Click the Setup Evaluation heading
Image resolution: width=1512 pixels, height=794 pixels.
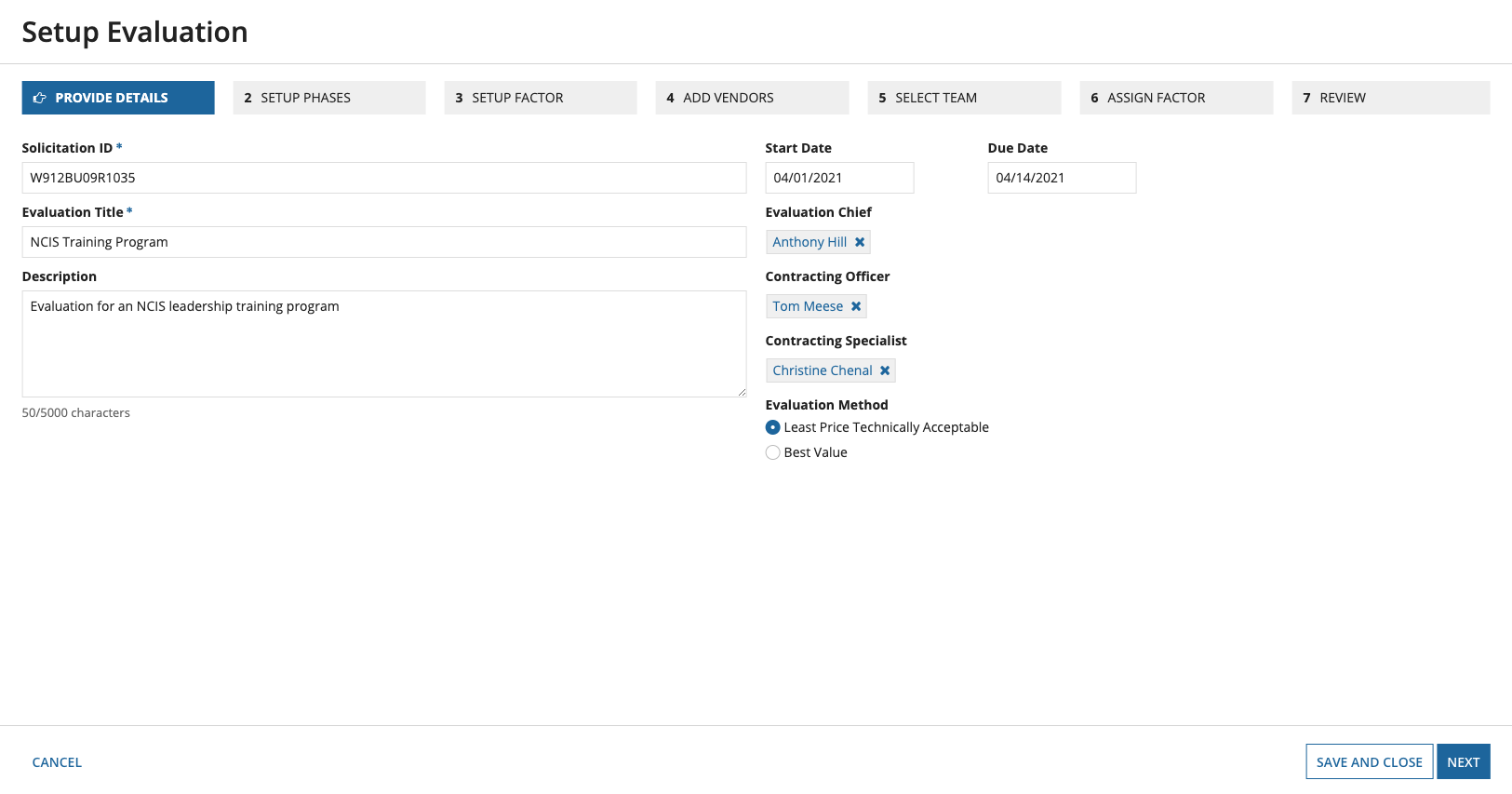[135, 32]
